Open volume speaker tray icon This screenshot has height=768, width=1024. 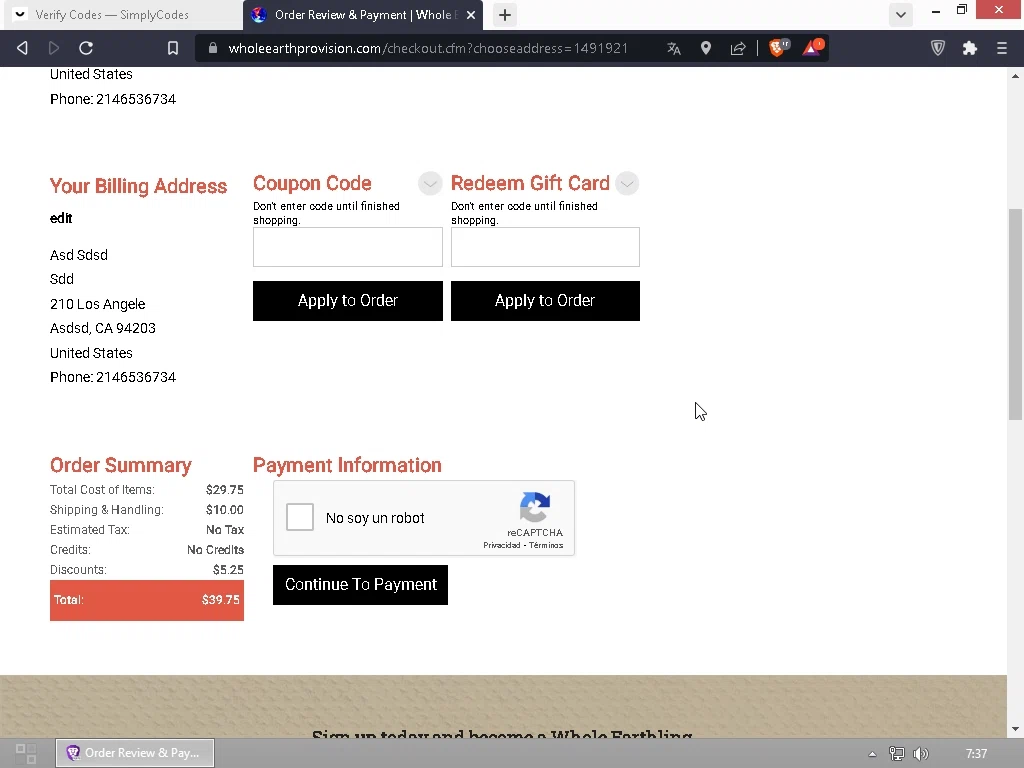point(921,754)
